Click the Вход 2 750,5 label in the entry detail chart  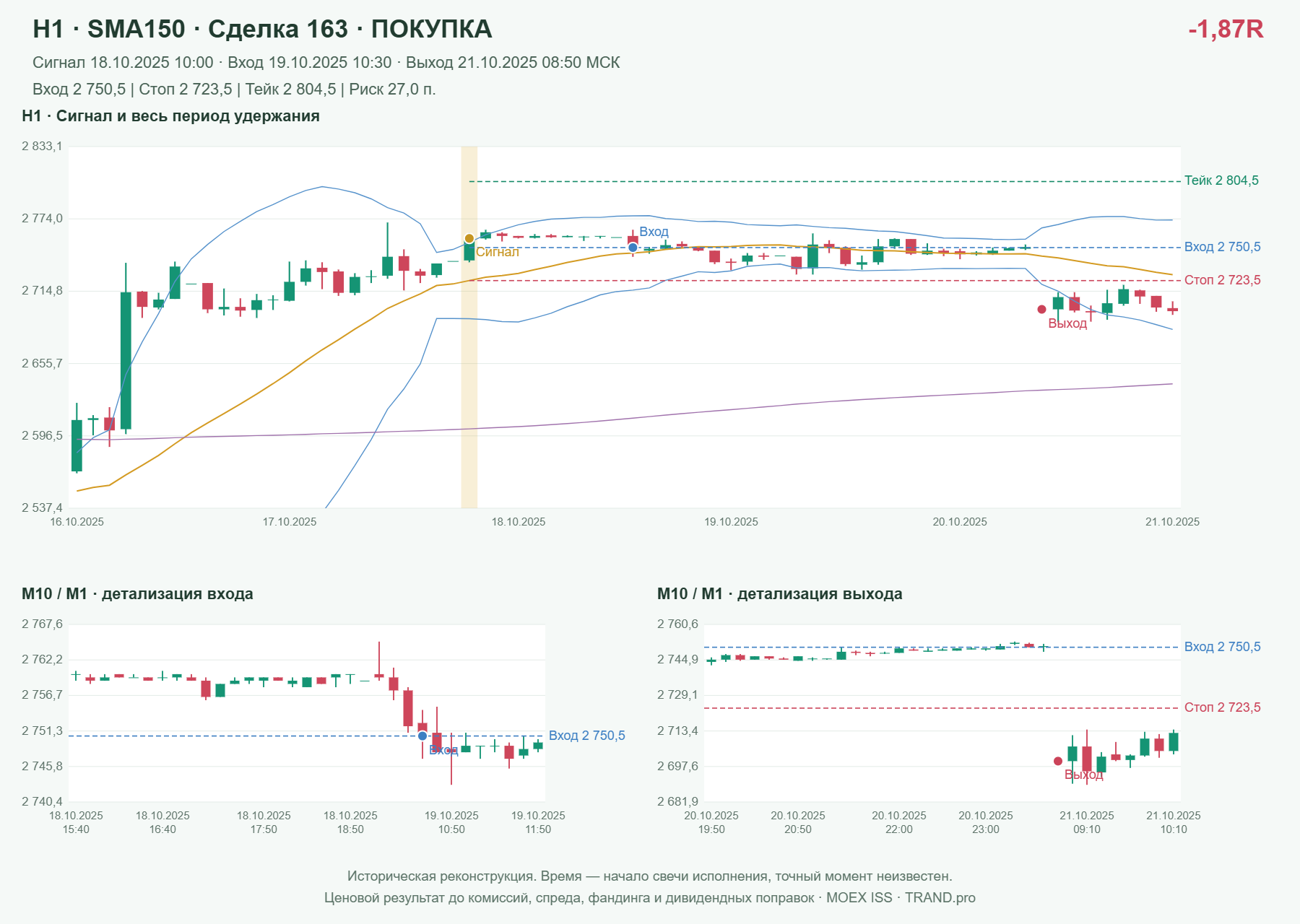tap(587, 736)
